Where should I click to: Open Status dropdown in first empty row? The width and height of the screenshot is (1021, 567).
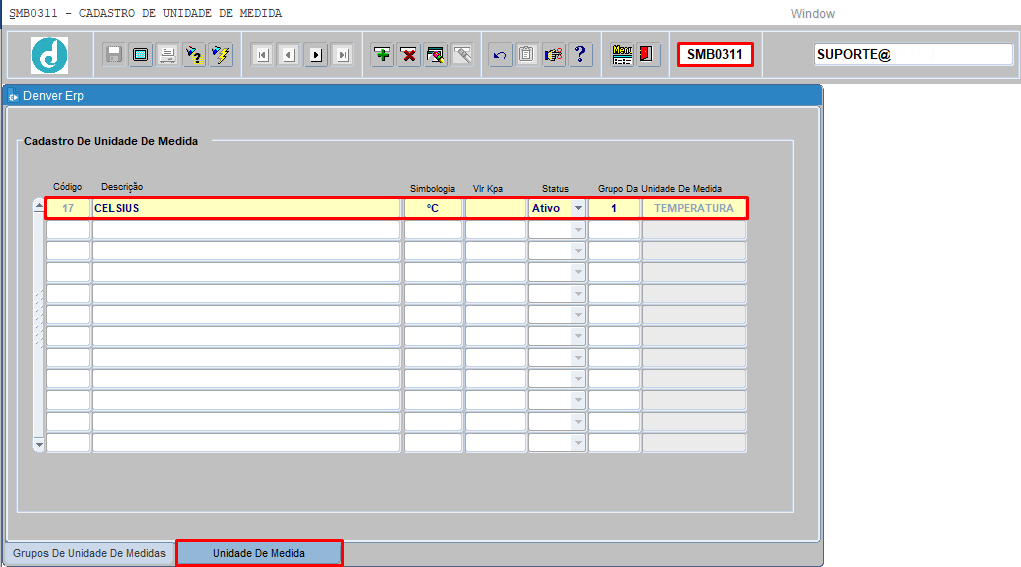coord(578,230)
